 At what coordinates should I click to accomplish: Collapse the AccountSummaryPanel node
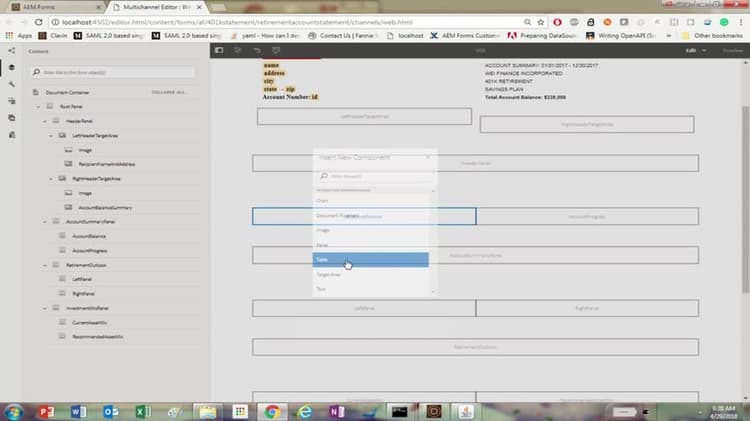point(45,222)
